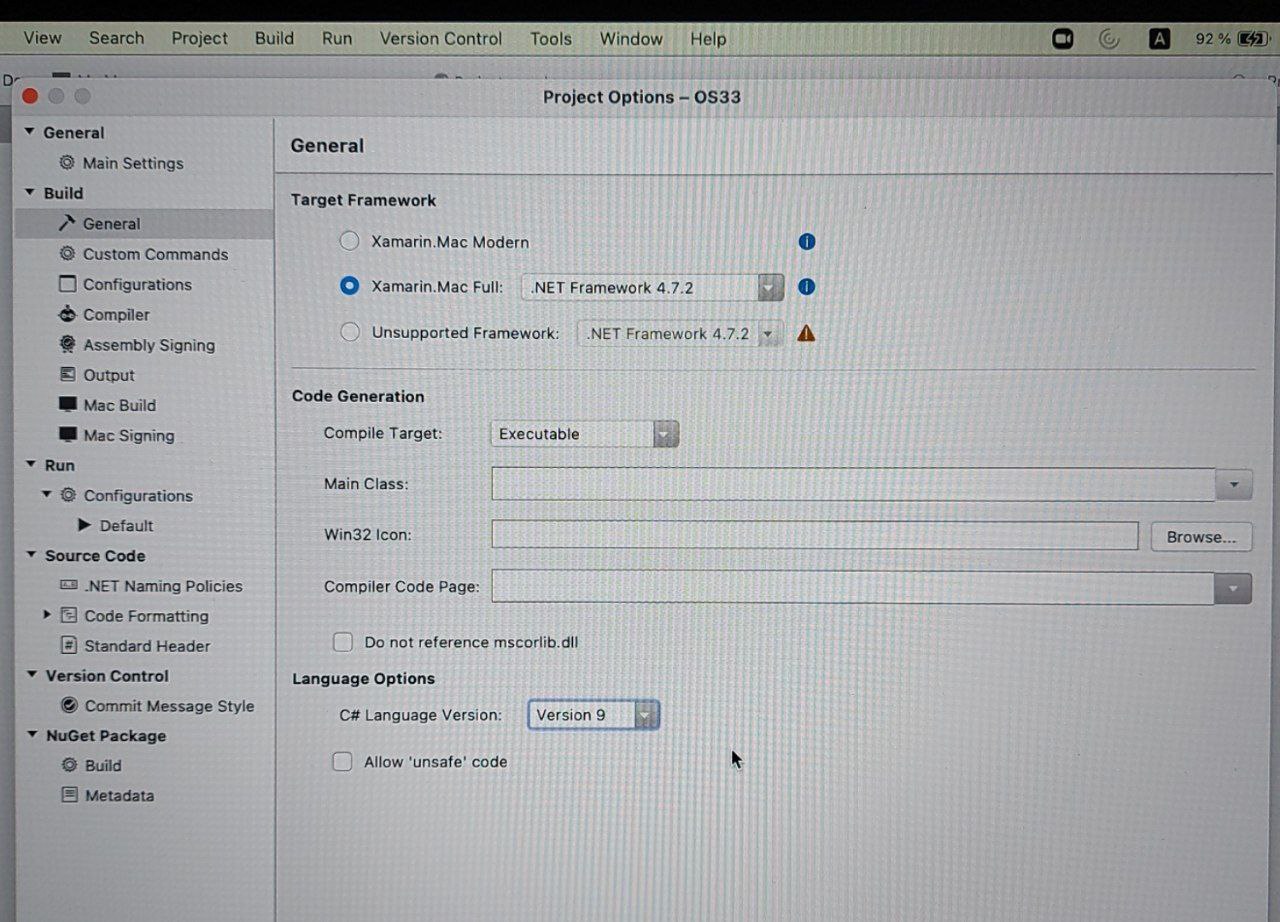This screenshot has height=922, width=1280.
Task: Open Xamarin.Mac Full framework version dropdown
Action: tap(652, 287)
